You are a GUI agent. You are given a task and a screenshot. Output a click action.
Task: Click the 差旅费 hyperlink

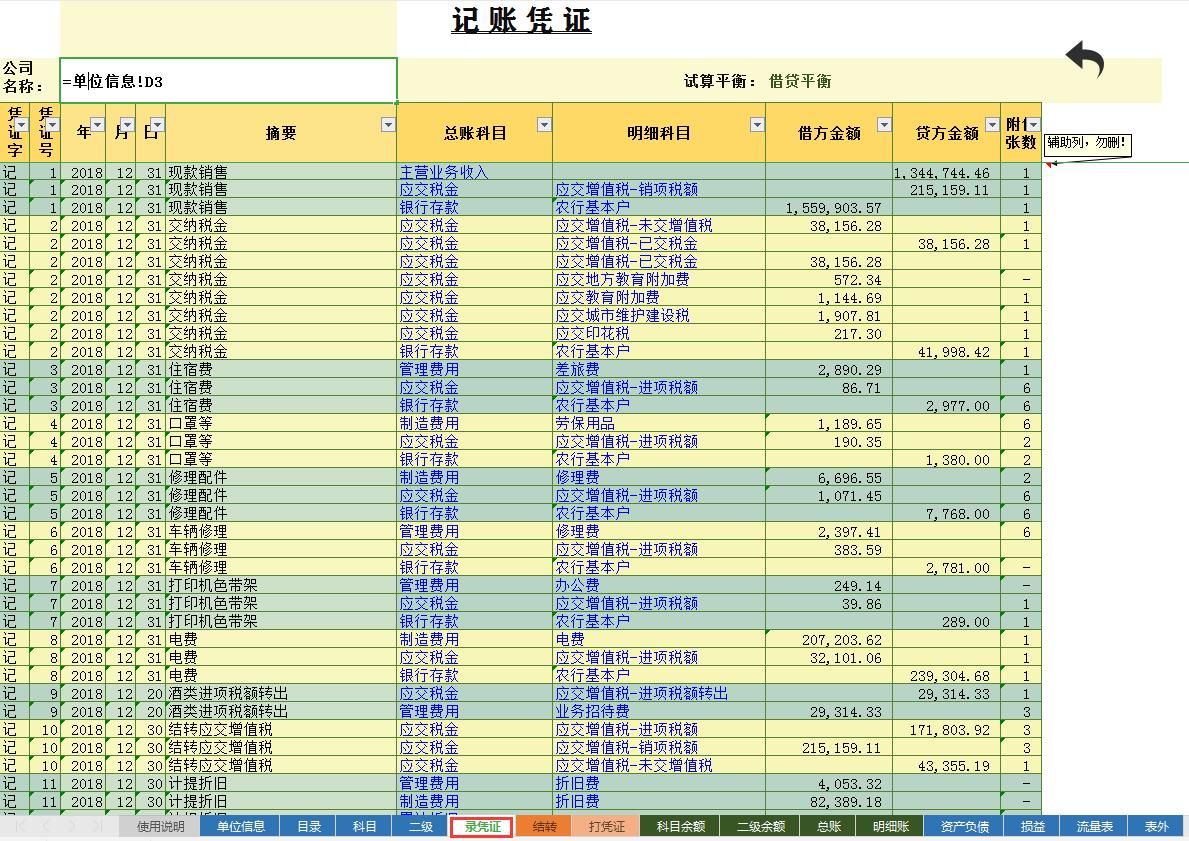coord(580,369)
